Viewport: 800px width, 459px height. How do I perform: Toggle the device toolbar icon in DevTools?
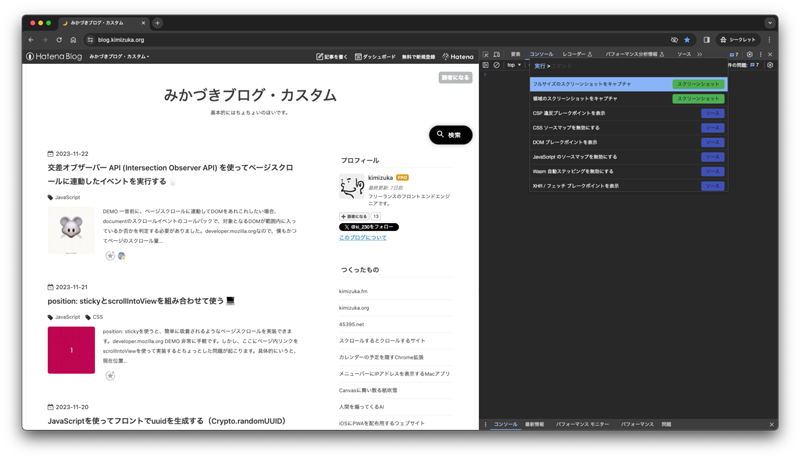496,54
